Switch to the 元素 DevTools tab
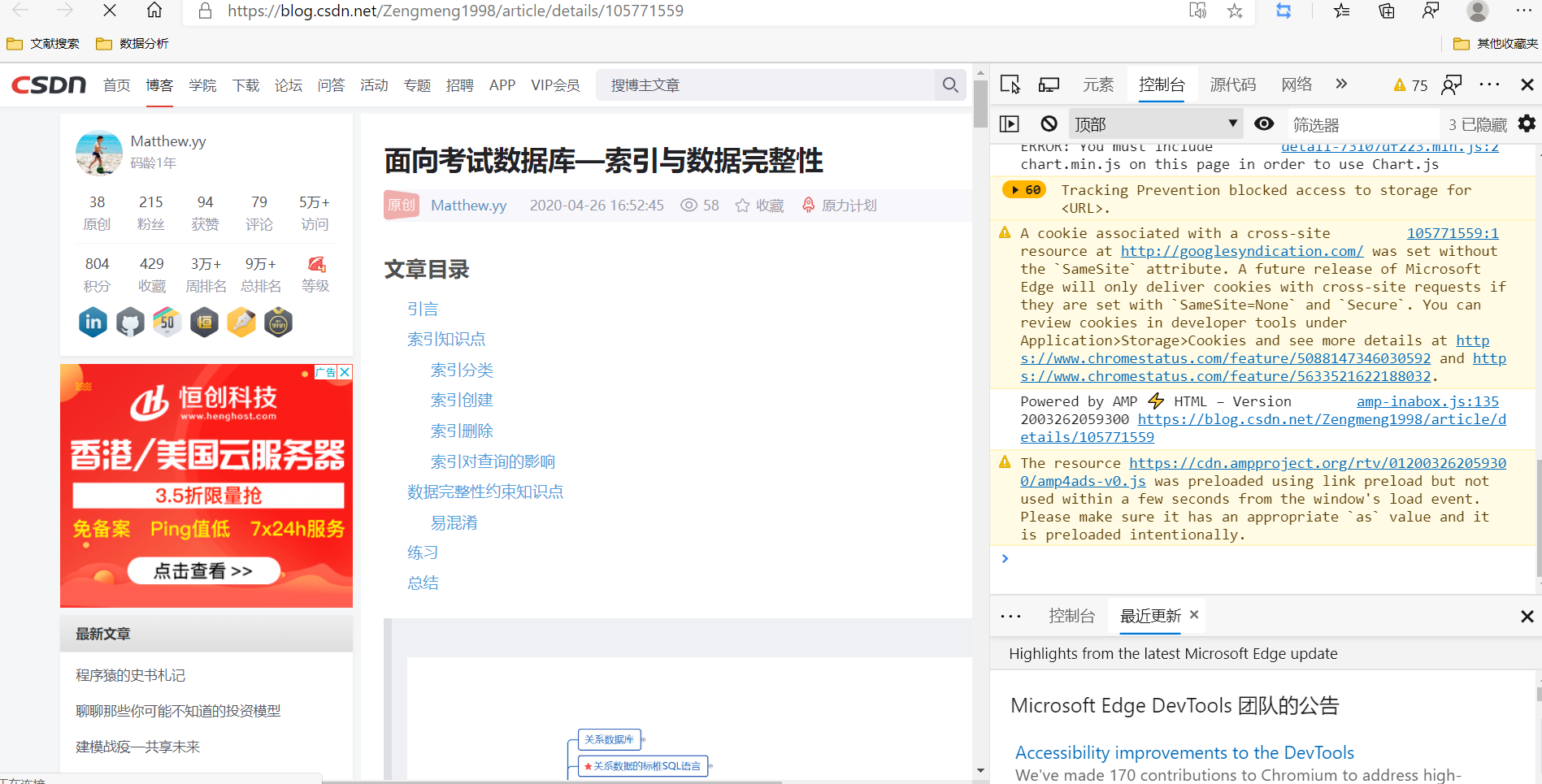Image resolution: width=1542 pixels, height=784 pixels. click(x=1098, y=84)
